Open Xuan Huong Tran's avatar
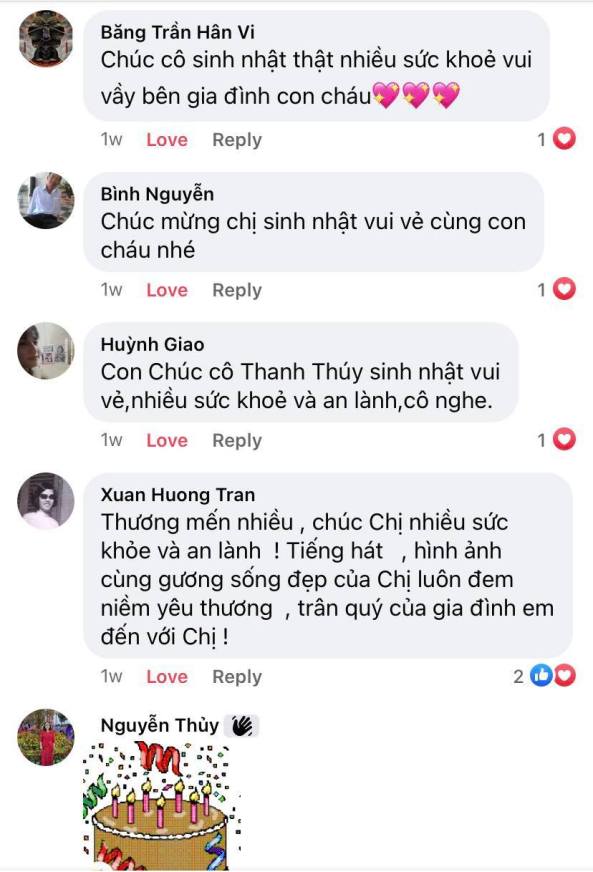 point(46,501)
